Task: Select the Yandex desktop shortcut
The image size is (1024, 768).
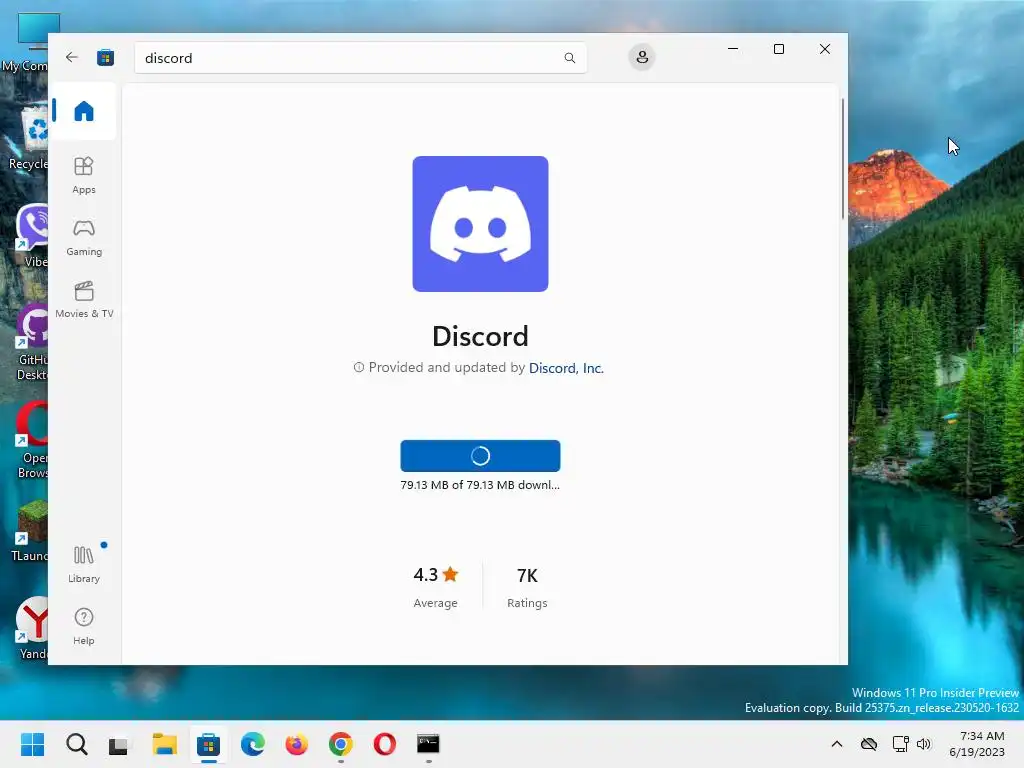Action: coord(33,628)
